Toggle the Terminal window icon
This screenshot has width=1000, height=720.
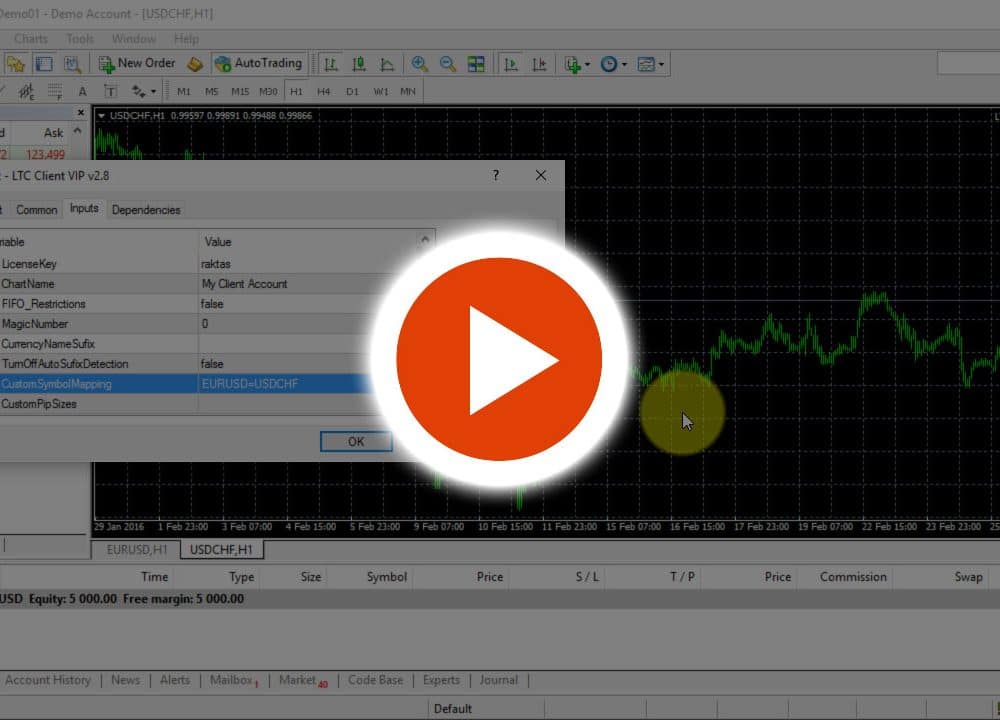pyautogui.click(x=44, y=64)
